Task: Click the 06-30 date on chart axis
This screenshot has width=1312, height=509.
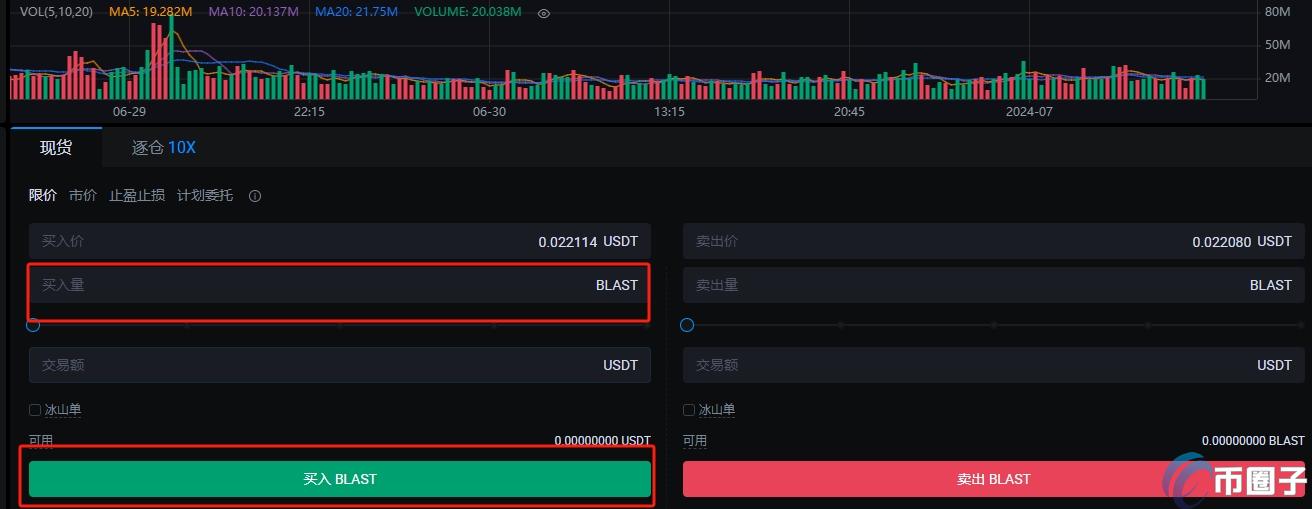Action: [x=489, y=112]
